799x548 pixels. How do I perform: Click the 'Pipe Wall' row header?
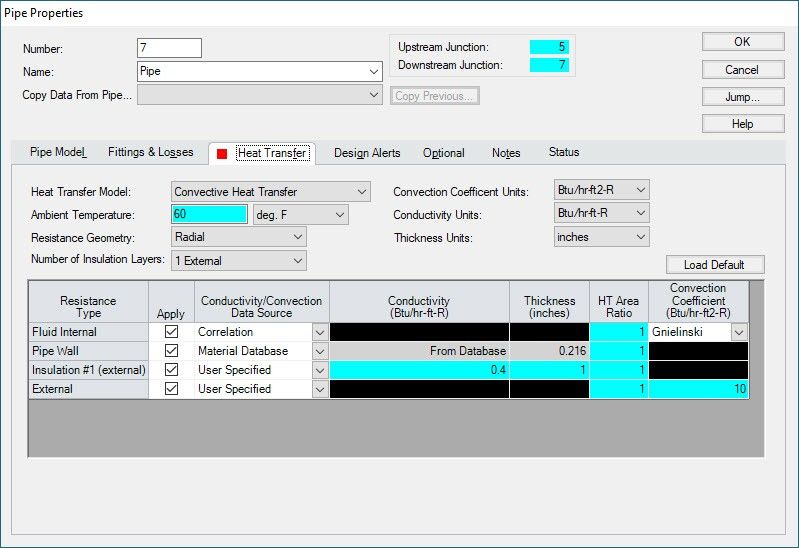(89, 351)
